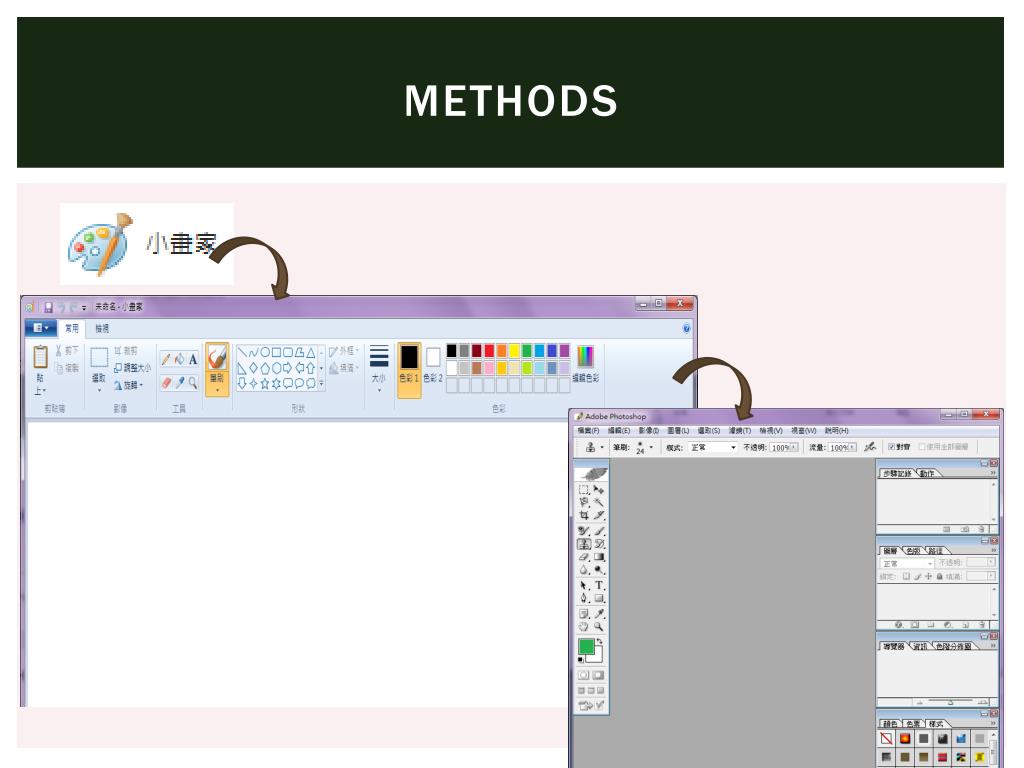Click the Color 2 button in Paint
This screenshot has height=768, width=1024.
click(433, 366)
